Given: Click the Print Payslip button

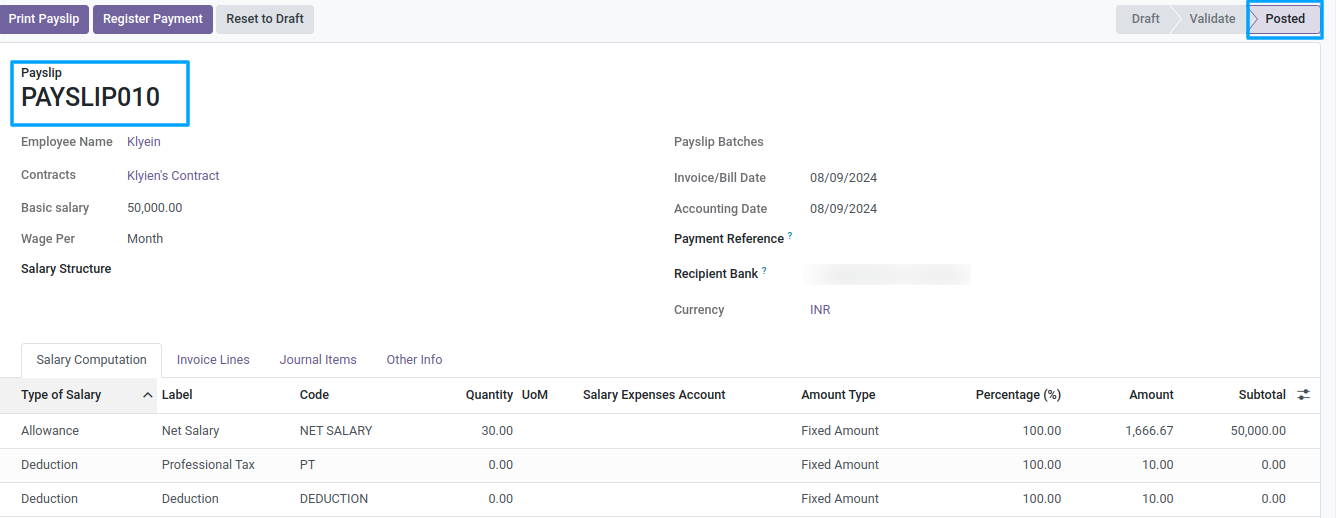Looking at the screenshot, I should [44, 19].
